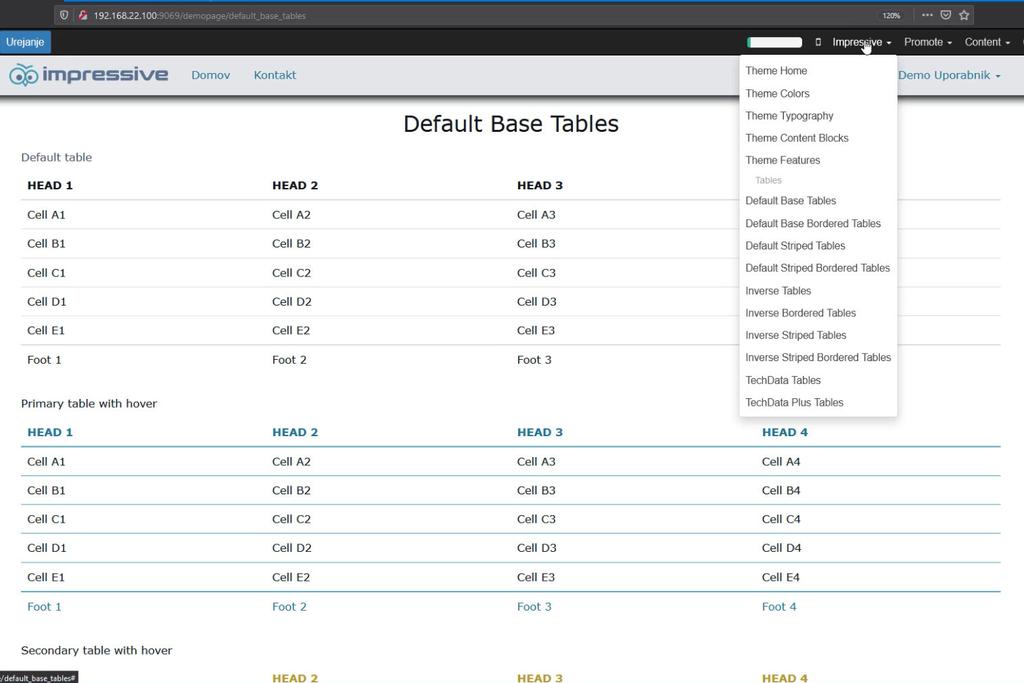Click the insecure connection lock icon
This screenshot has height=683, width=1024.
pyautogui.click(x=83, y=15)
